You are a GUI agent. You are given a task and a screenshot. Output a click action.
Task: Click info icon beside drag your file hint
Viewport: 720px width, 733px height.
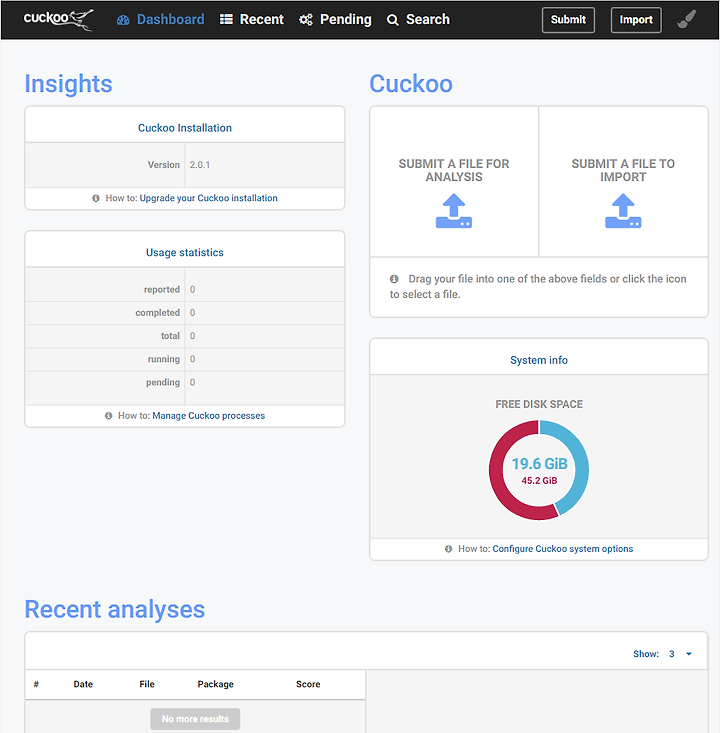pyautogui.click(x=394, y=279)
